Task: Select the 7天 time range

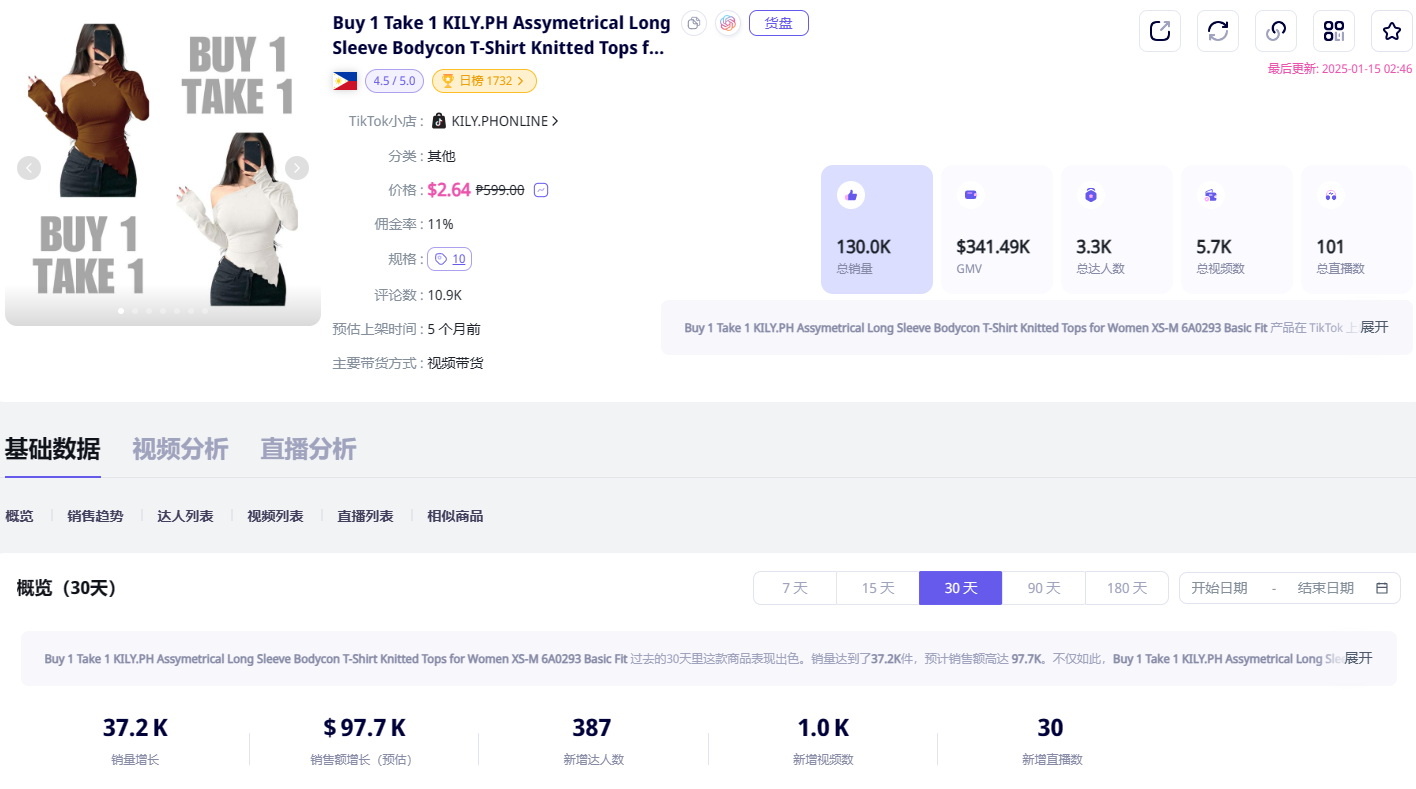Action: tap(795, 588)
